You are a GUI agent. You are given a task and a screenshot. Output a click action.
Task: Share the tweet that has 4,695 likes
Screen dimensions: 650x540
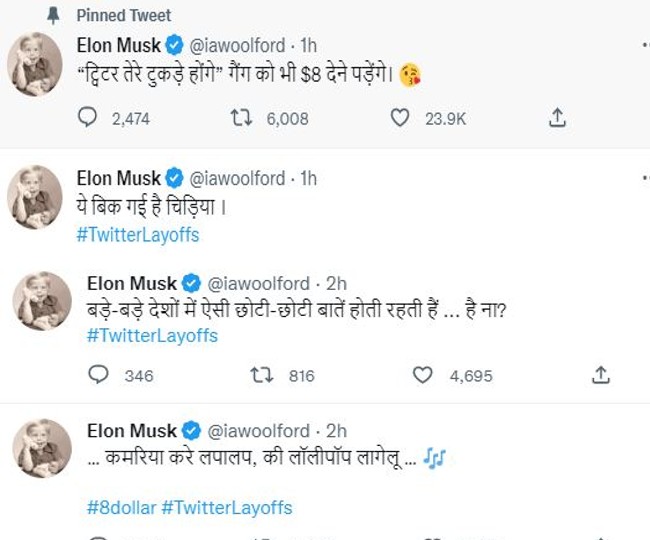coord(600,375)
